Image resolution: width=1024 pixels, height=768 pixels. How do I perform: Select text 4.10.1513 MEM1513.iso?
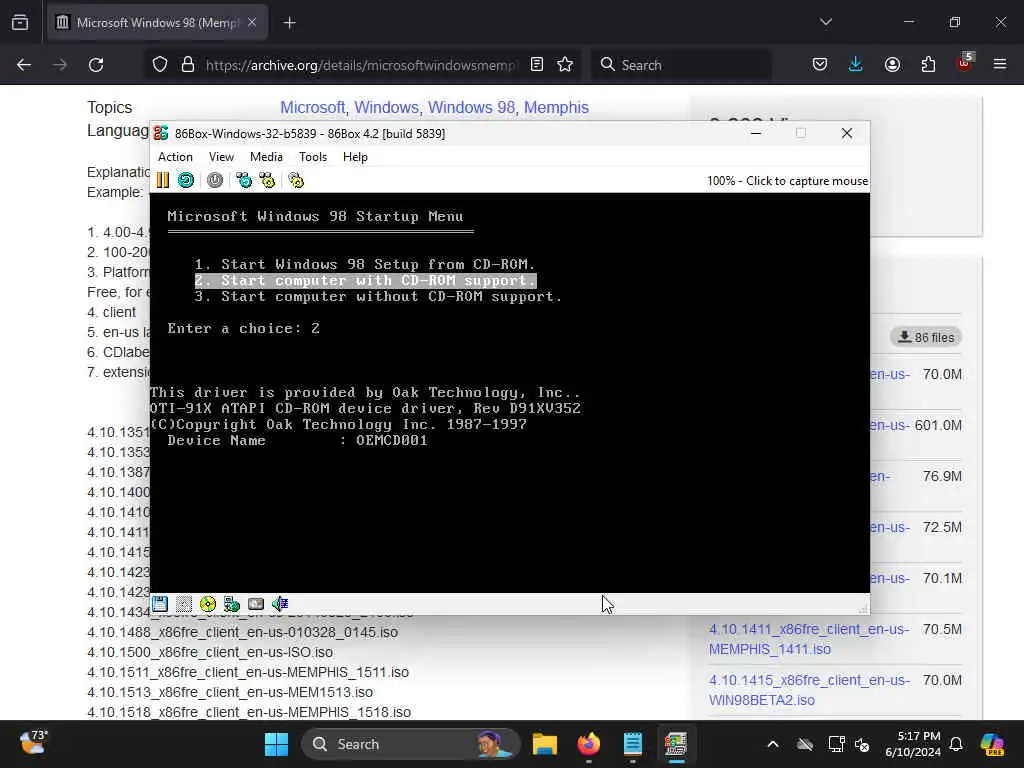tap(230, 692)
